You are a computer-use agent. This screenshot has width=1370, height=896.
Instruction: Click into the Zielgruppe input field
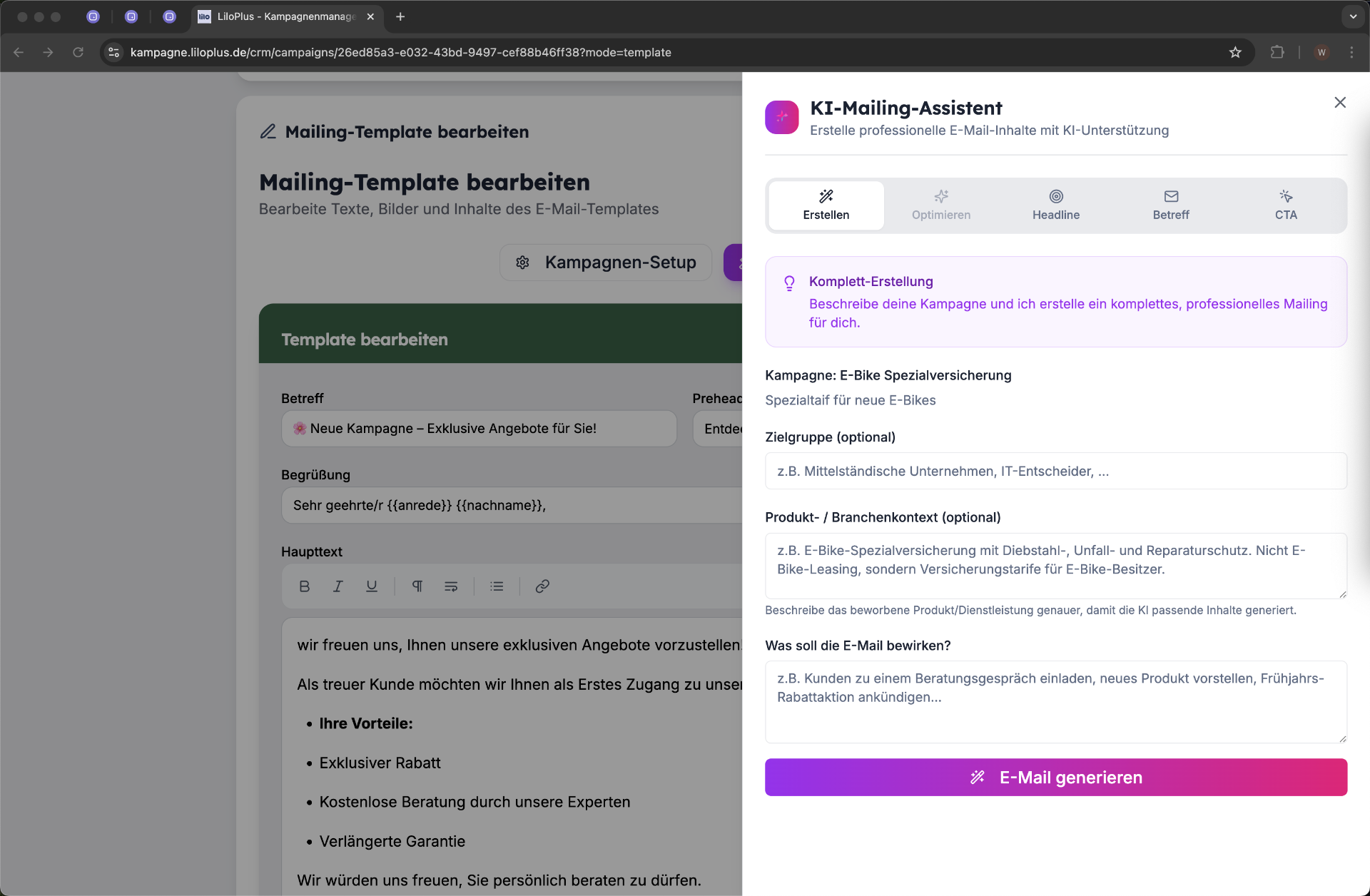pos(1056,471)
